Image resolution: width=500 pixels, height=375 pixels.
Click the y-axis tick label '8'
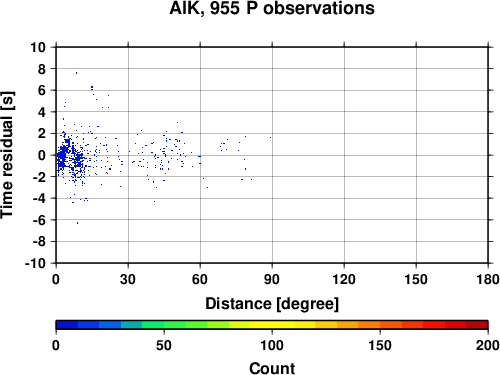pos(42,69)
